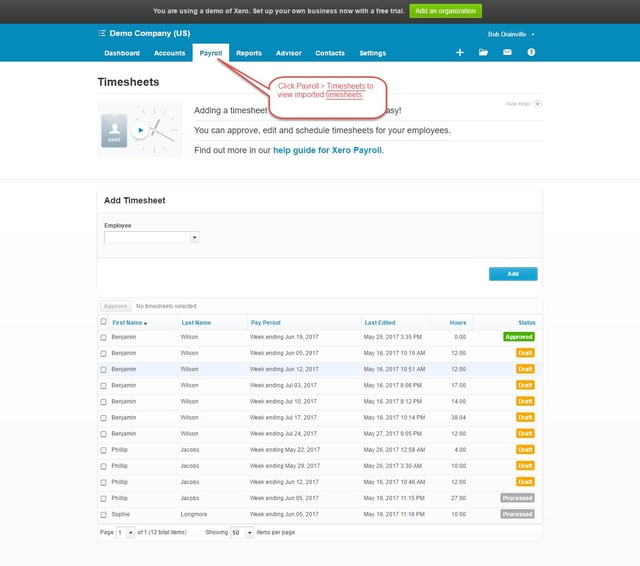The width and height of the screenshot is (640, 566).
Task: Click Processed badge on Phillip Jacobs row
Action: (517, 498)
